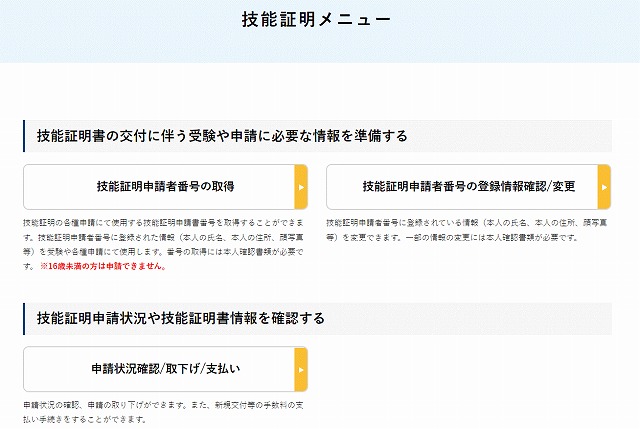The width and height of the screenshot is (640, 429).
Task: Click dark blue bar beside 技能証明書の交付 heading
Action: (24, 136)
